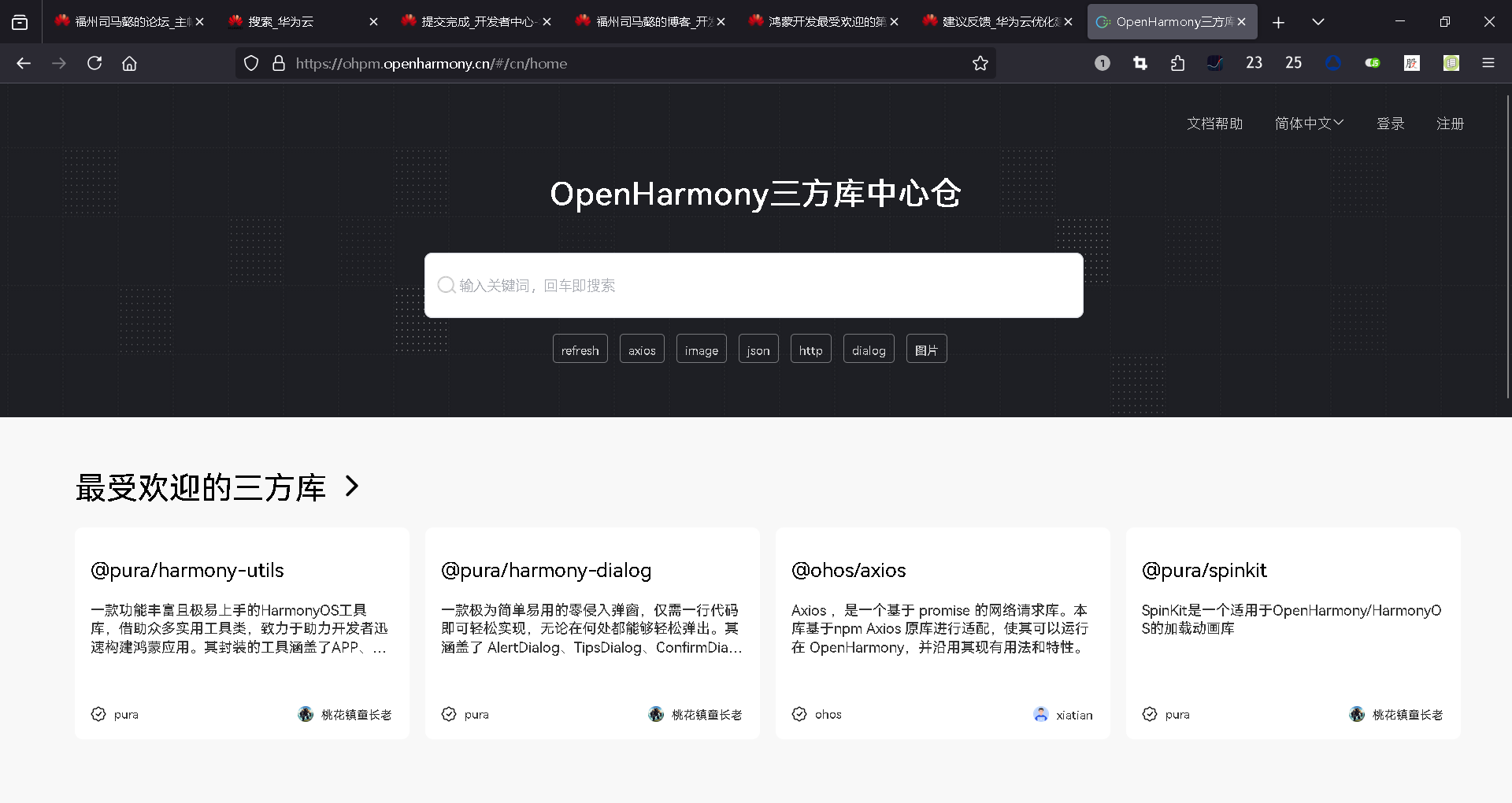Open a new browser tab
Screen dimensions: 1512x803
pos(1278,22)
